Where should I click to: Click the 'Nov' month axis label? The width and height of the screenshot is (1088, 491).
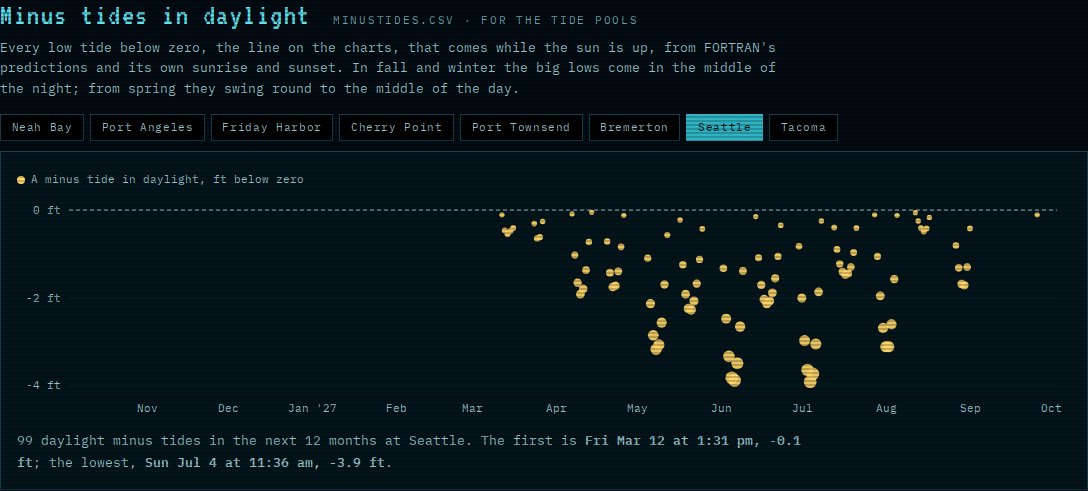click(x=147, y=408)
